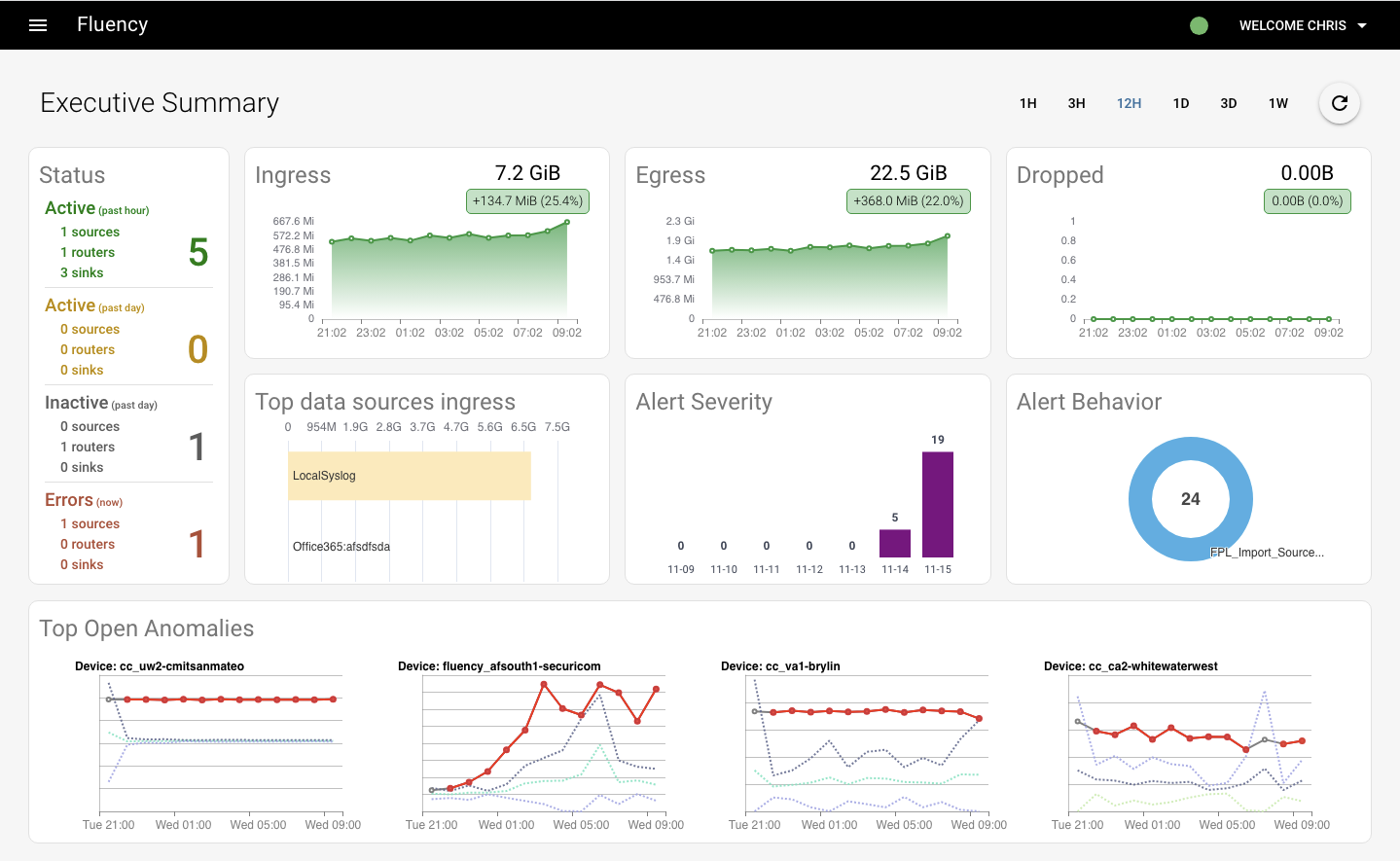Click the Egress +368.0 MiB change badge
Screen dimensions: 1400x861
point(909,201)
